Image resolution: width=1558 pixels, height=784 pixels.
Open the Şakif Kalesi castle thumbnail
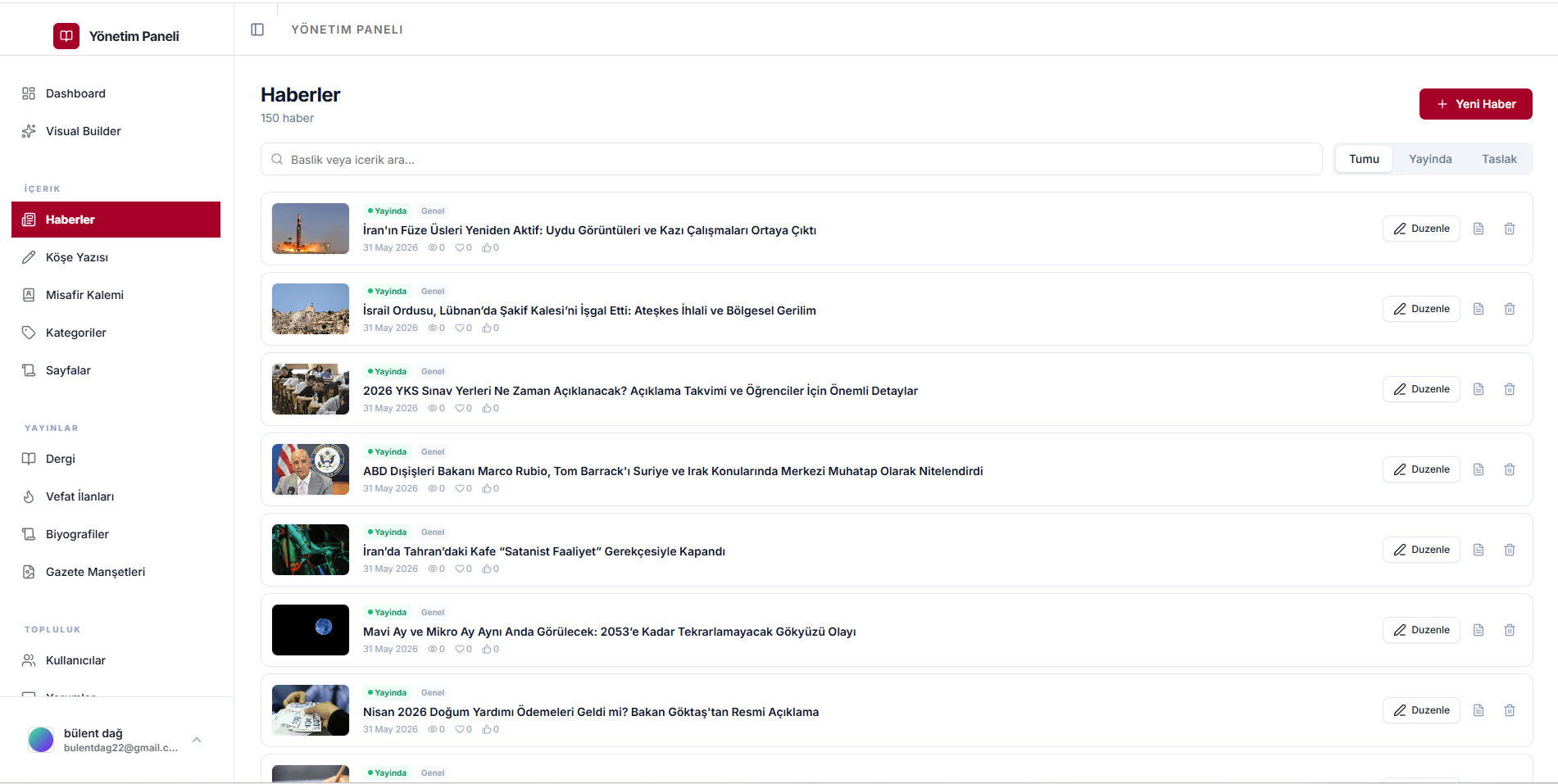311,309
